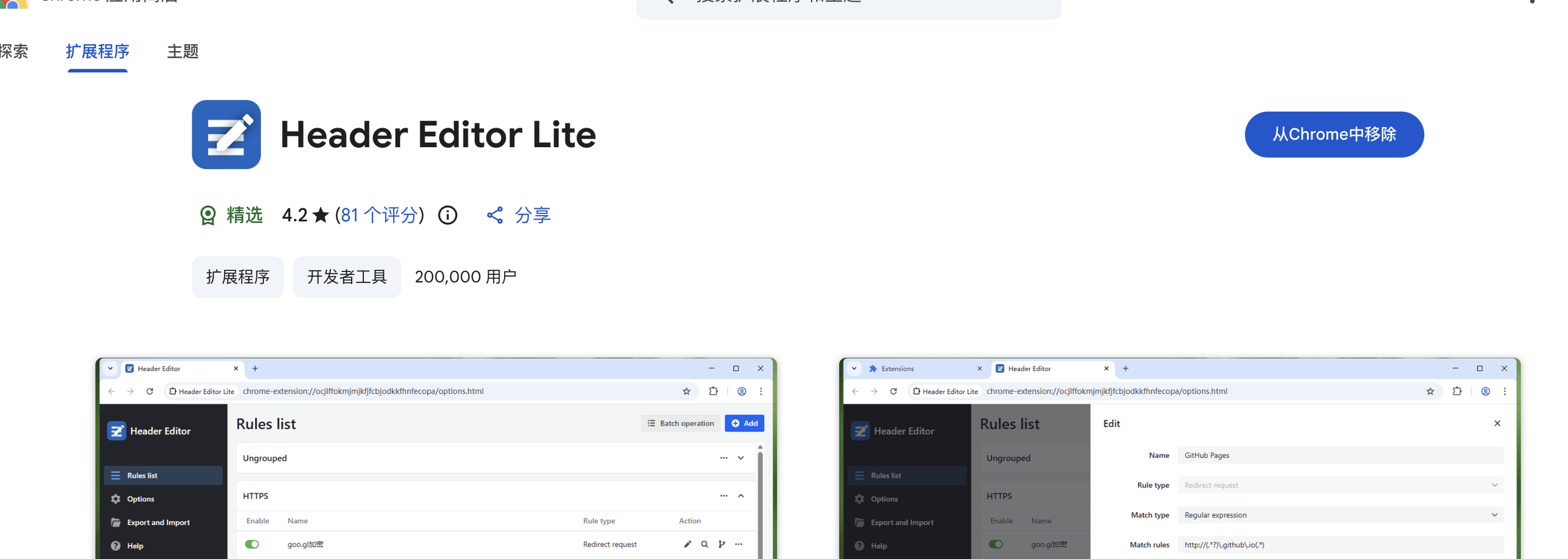This screenshot has height=559, width=1568.
Task: Click Batch operation in left preview
Action: (x=680, y=424)
